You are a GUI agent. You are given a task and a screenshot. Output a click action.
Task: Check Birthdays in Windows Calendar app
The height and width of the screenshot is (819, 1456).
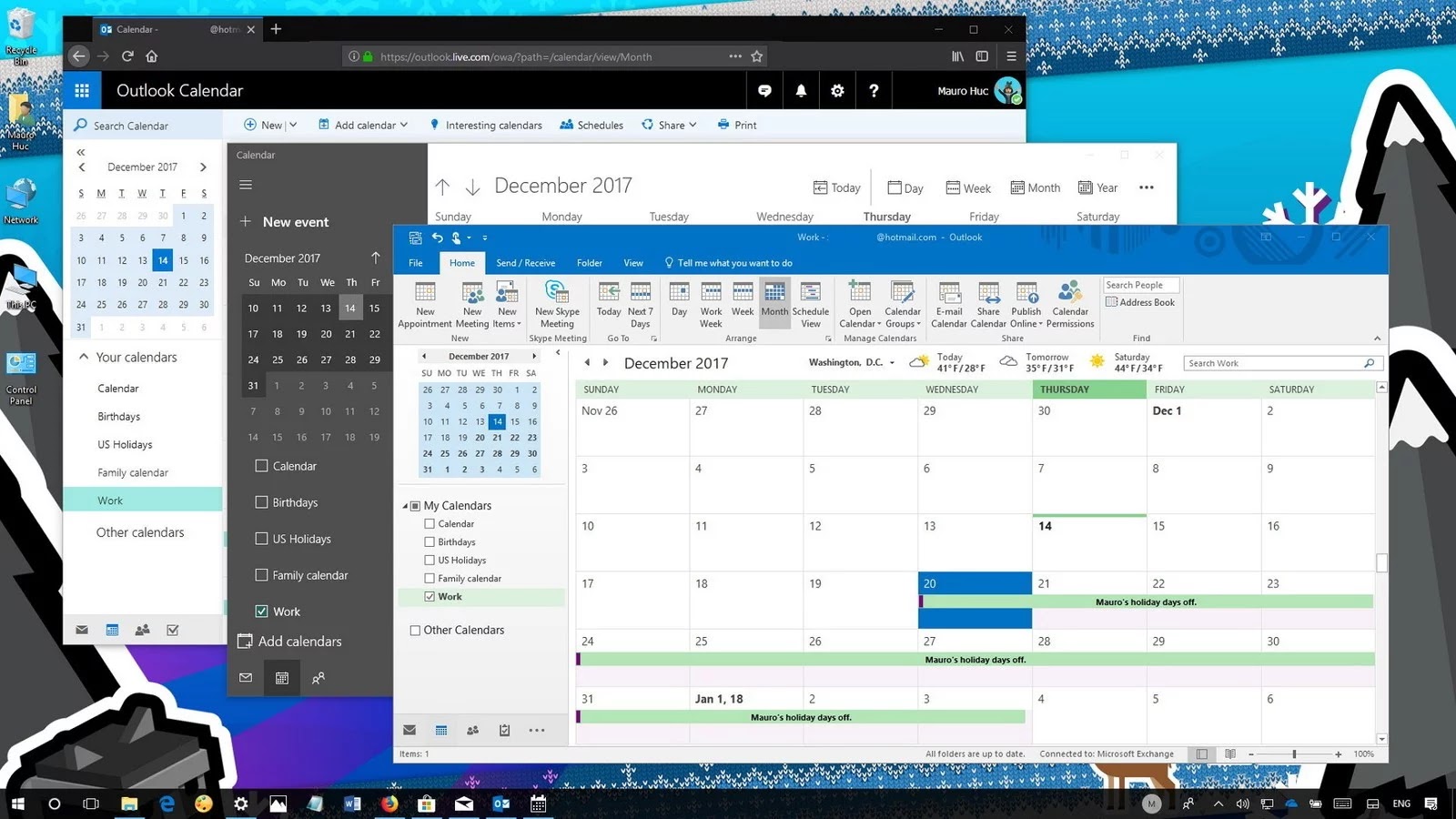point(262,502)
